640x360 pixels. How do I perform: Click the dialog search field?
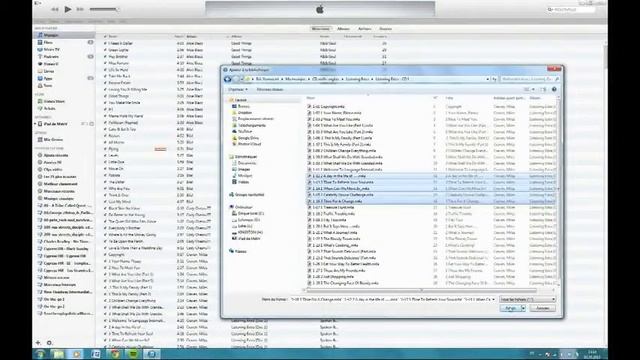click(529, 79)
